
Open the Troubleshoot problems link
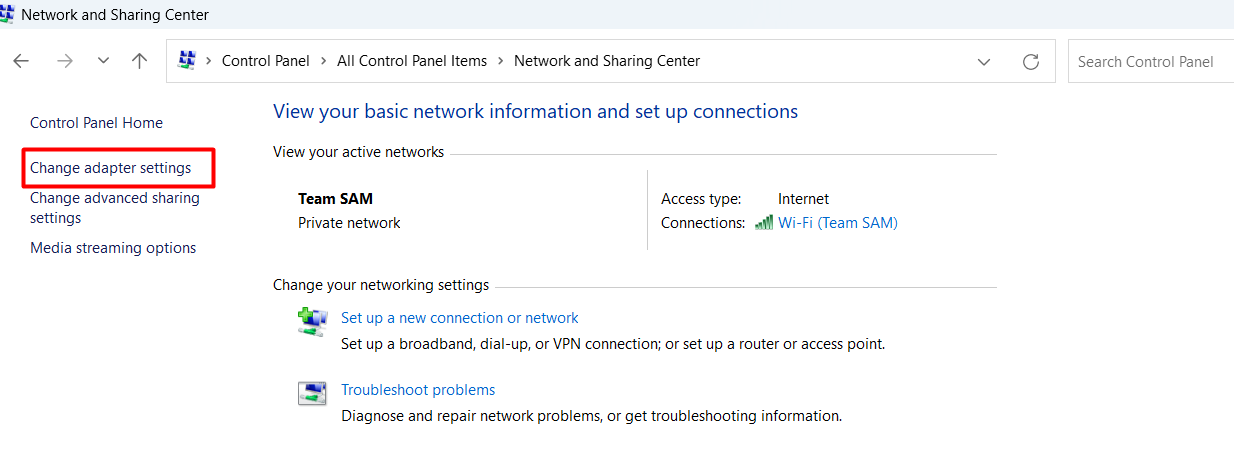click(x=418, y=390)
